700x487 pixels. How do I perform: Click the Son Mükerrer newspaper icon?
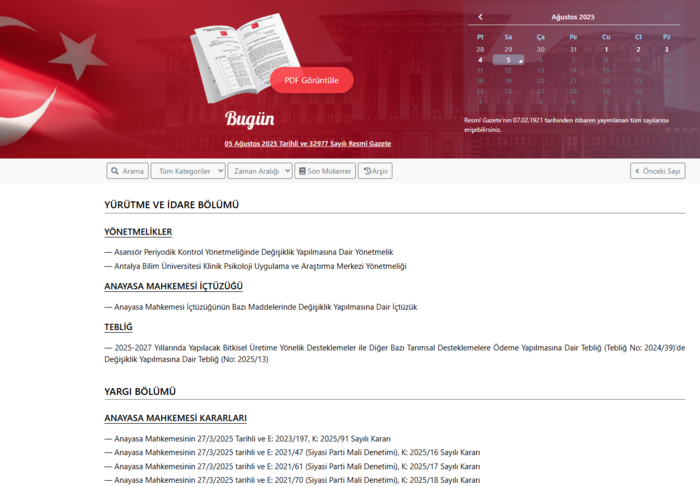[302, 171]
